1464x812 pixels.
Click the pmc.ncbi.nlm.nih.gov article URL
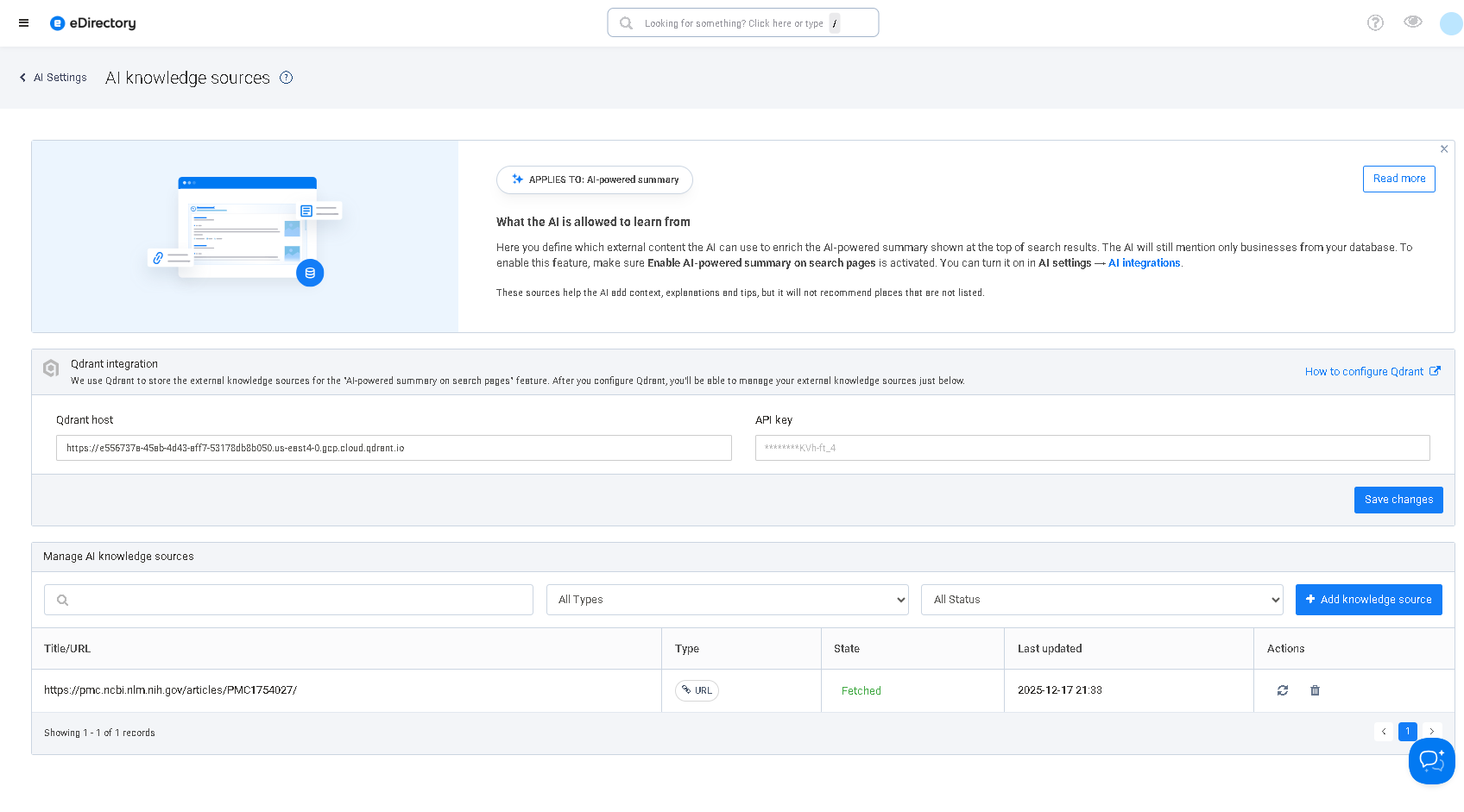point(171,690)
